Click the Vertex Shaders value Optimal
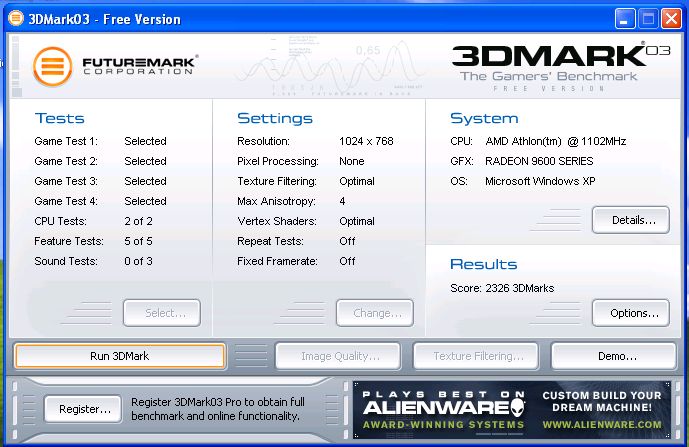Image resolution: width=689 pixels, height=447 pixels. (357, 221)
